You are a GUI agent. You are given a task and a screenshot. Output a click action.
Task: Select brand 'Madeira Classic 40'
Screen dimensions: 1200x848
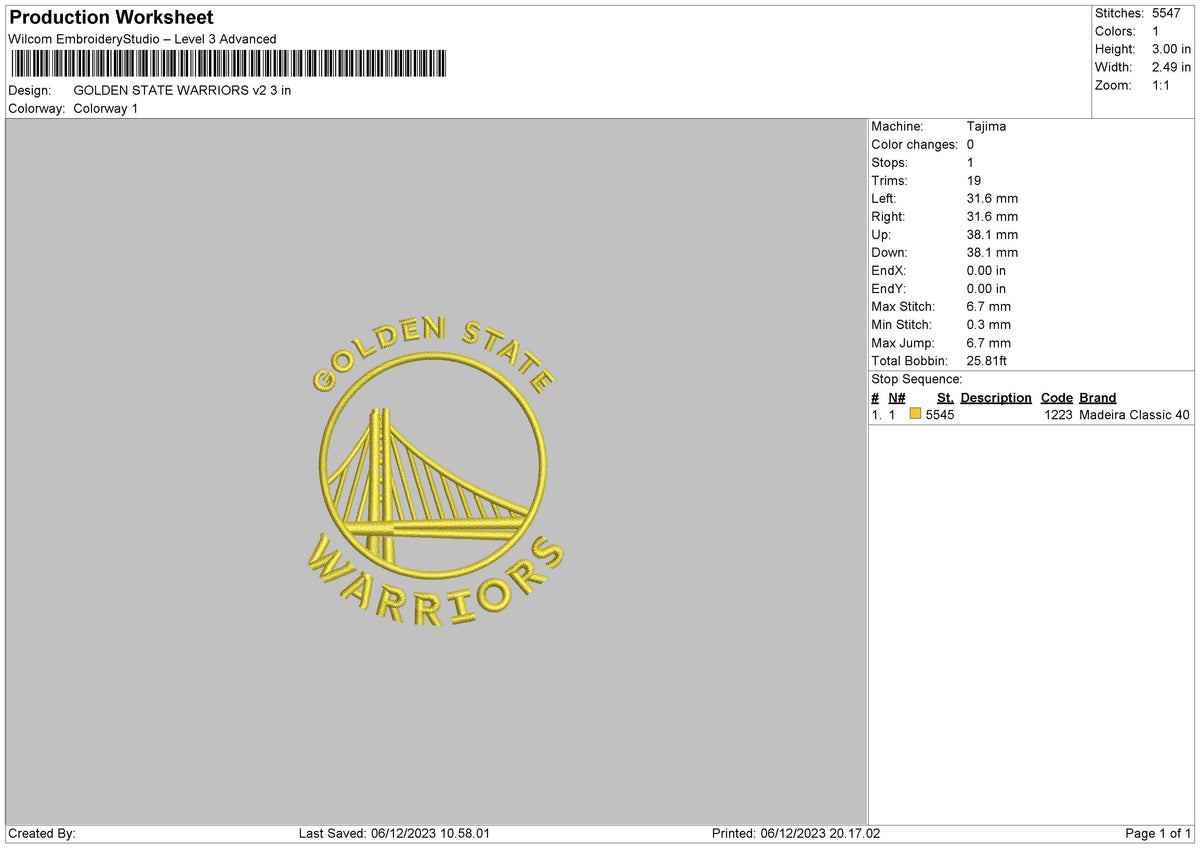[1135, 415]
